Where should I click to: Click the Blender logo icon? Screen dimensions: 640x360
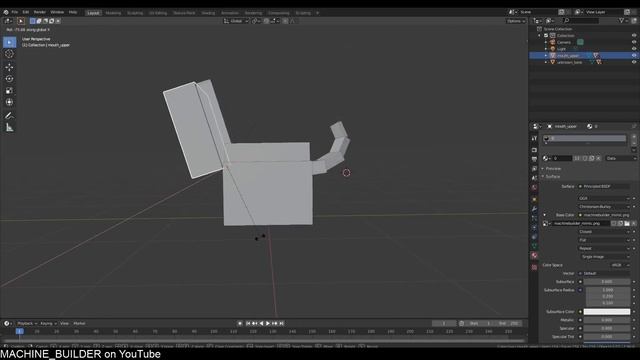click(x=6, y=12)
